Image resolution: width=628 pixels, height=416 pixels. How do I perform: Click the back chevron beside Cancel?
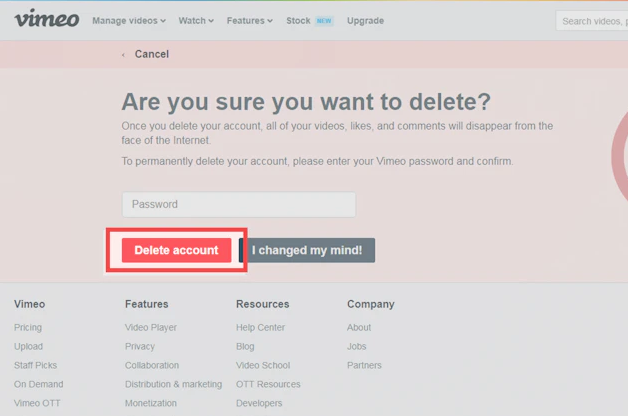pyautogui.click(x=123, y=54)
